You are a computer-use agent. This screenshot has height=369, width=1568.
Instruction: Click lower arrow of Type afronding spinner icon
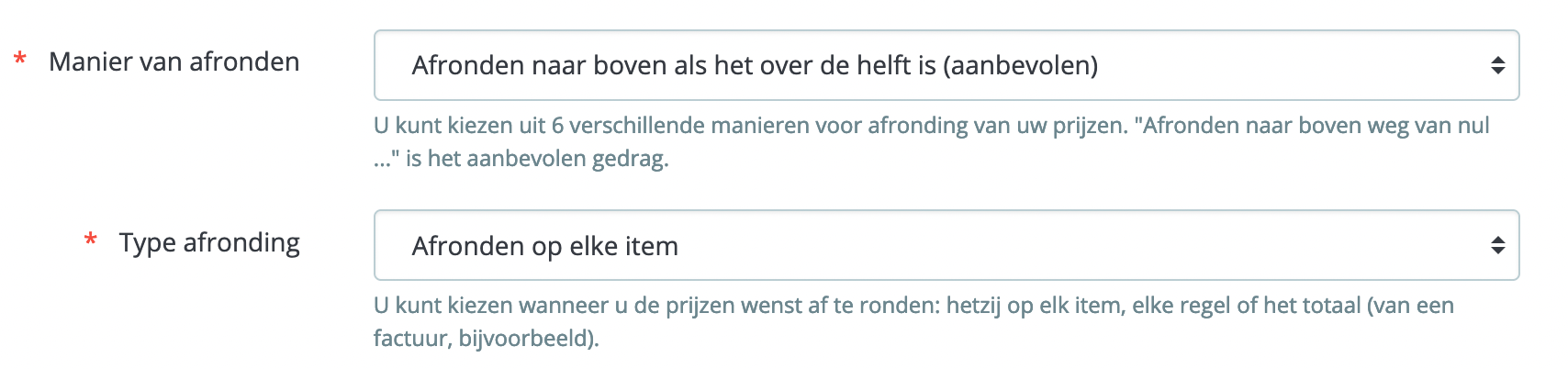pyautogui.click(x=1497, y=251)
